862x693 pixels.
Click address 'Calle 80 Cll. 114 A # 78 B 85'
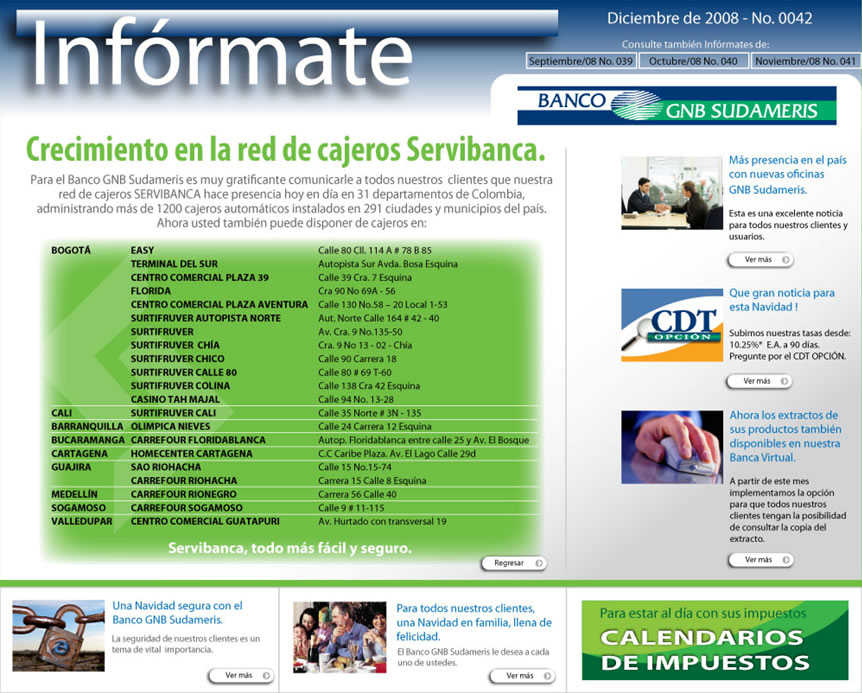pyautogui.click(x=375, y=250)
